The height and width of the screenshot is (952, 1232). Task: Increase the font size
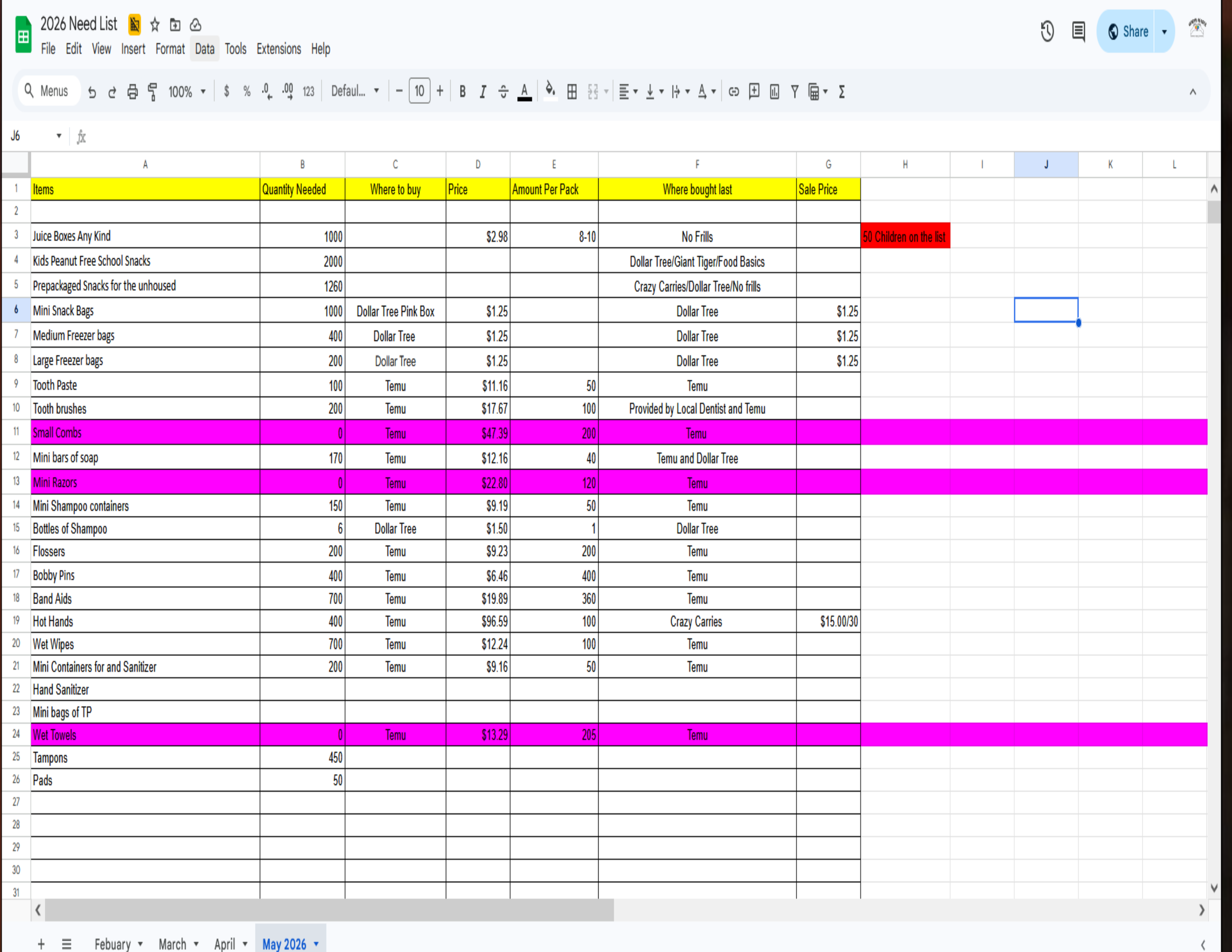pos(440,91)
